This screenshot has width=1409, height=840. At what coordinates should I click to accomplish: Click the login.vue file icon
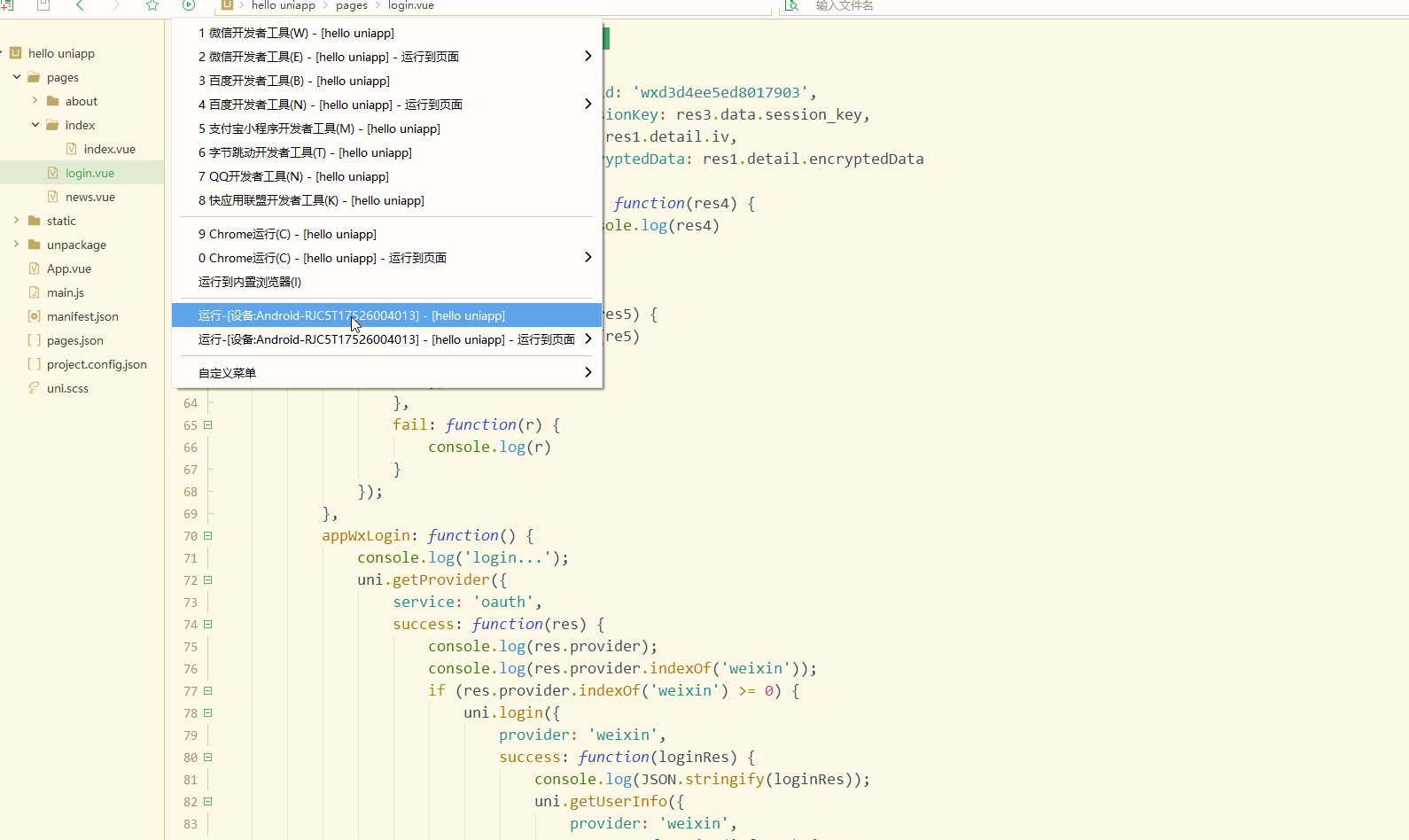pyautogui.click(x=53, y=173)
